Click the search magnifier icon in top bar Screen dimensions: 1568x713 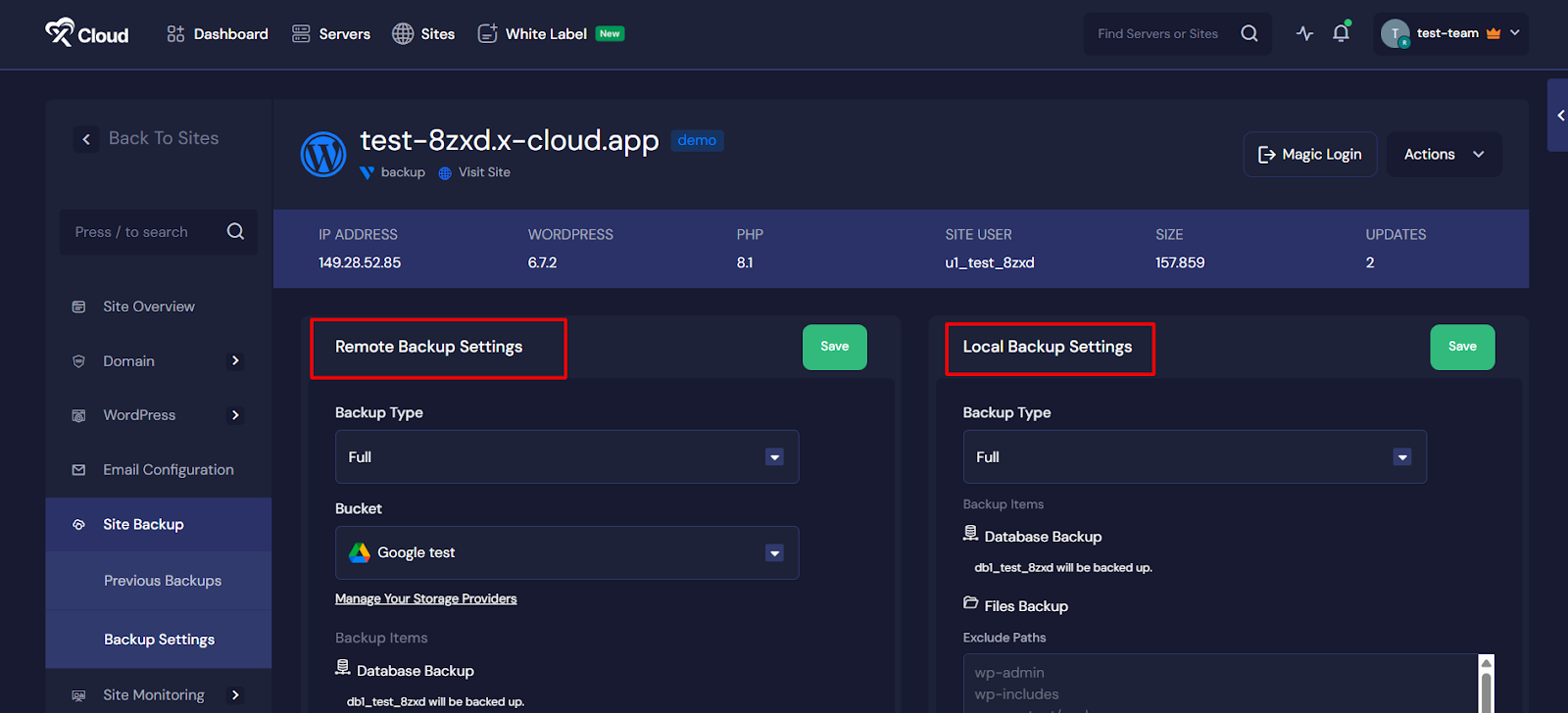pos(1249,33)
